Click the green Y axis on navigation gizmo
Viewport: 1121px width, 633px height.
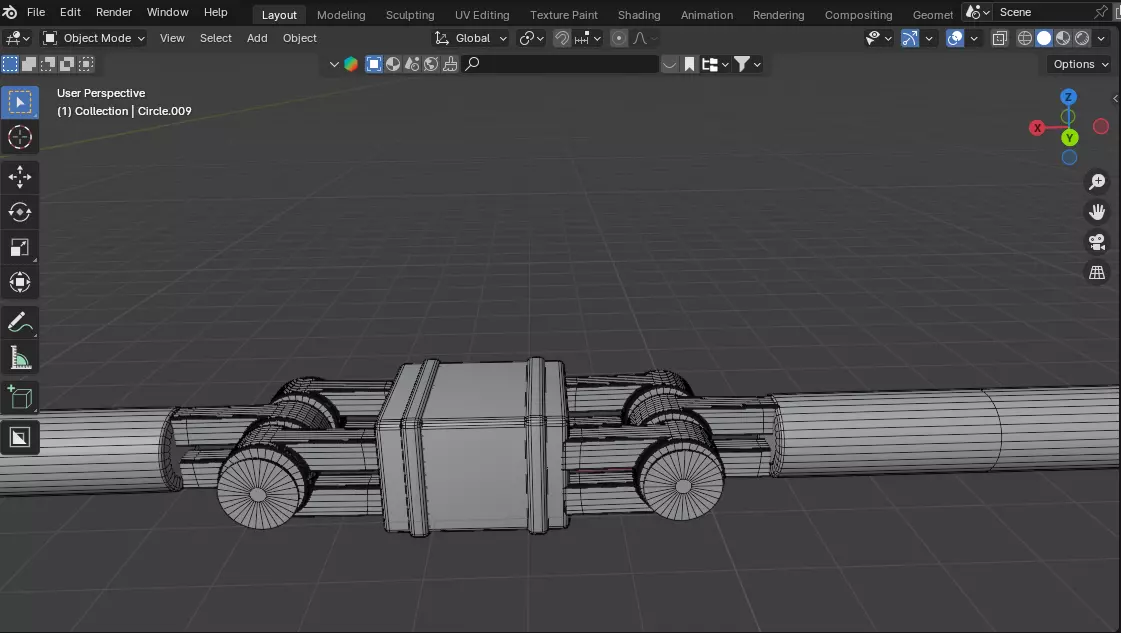[x=1070, y=137]
